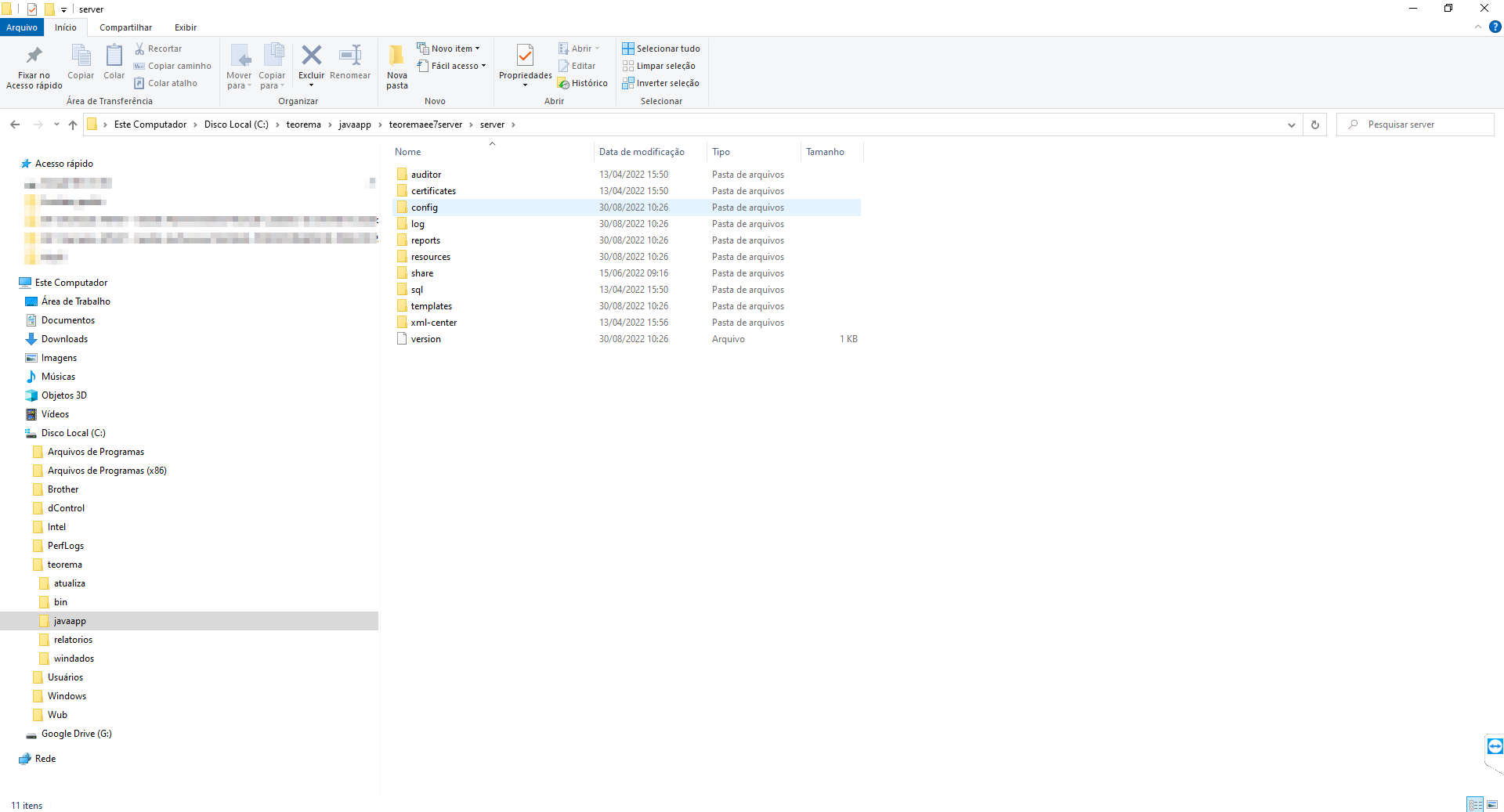1504x812 pixels.
Task: Click Inverter seleção
Action: (660, 83)
